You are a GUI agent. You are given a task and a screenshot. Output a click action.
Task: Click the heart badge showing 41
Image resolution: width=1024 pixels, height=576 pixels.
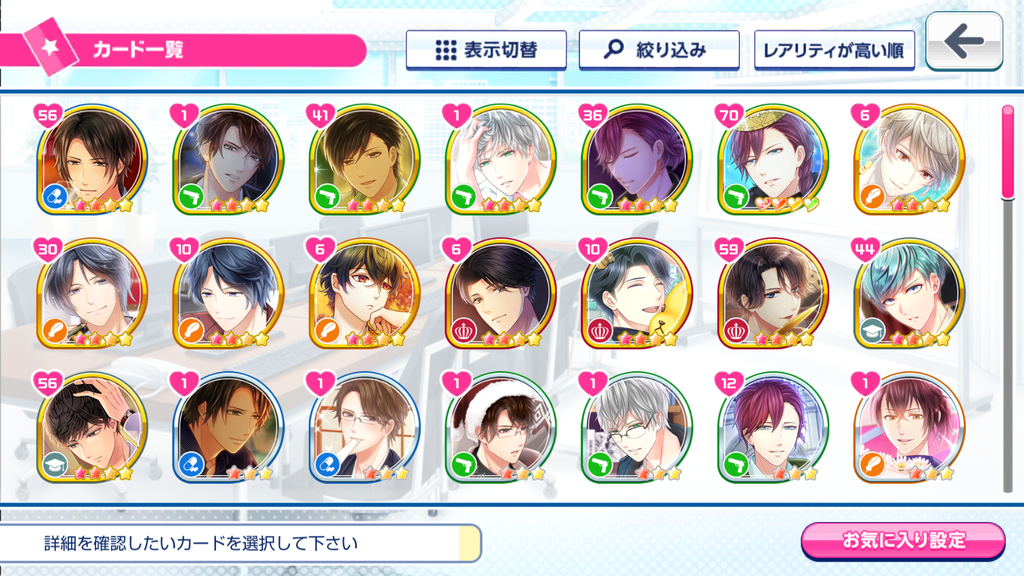pos(320,116)
